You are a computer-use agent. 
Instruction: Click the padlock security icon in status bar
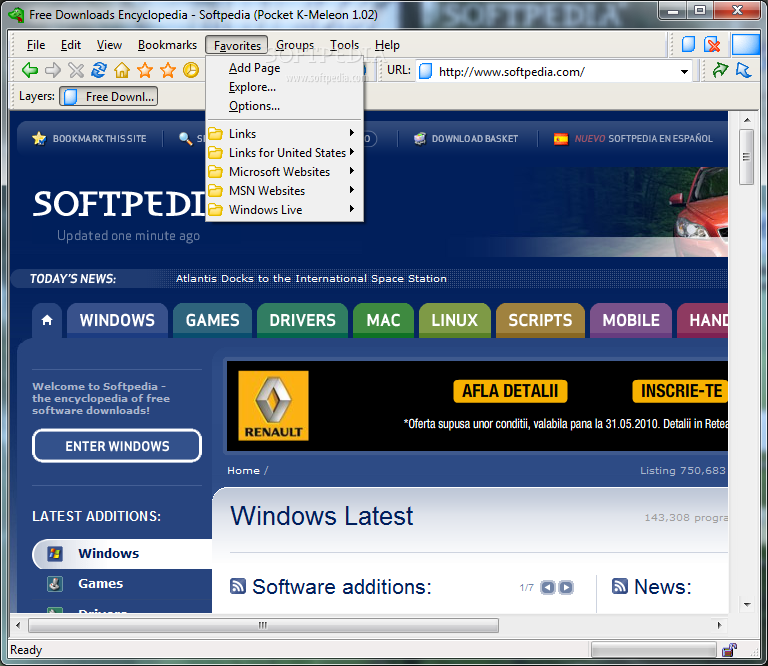tap(729, 650)
